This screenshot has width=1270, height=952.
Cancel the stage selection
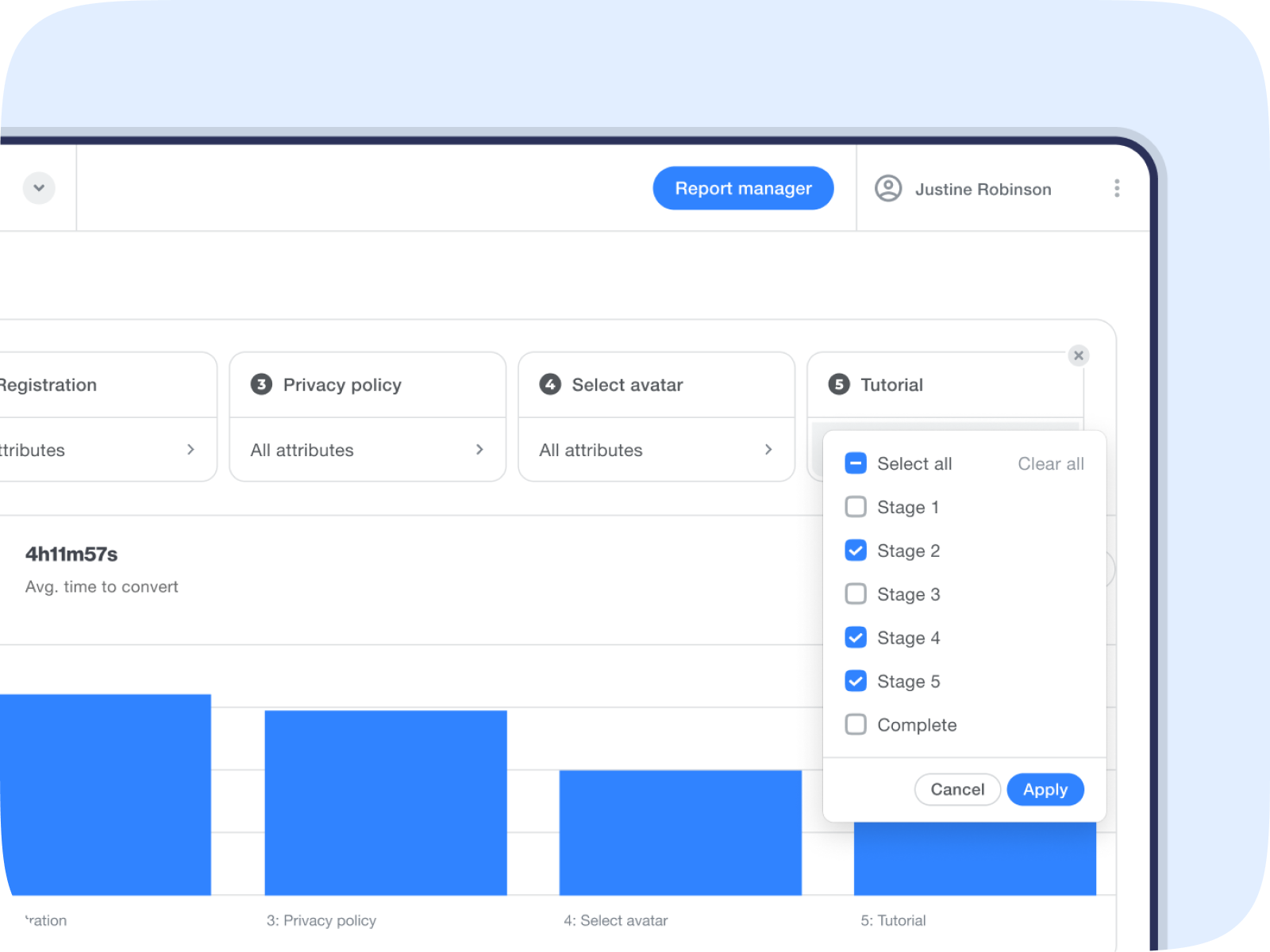click(957, 789)
